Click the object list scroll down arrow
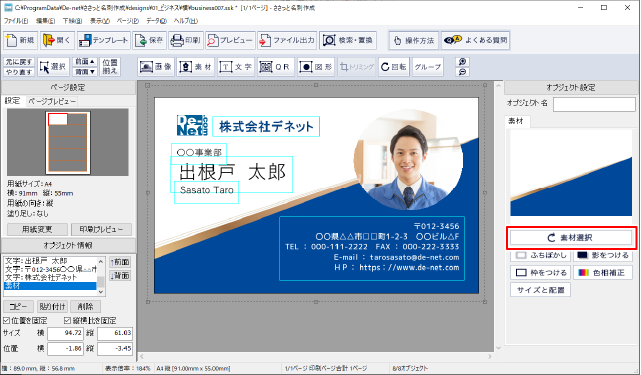 pos(101,292)
